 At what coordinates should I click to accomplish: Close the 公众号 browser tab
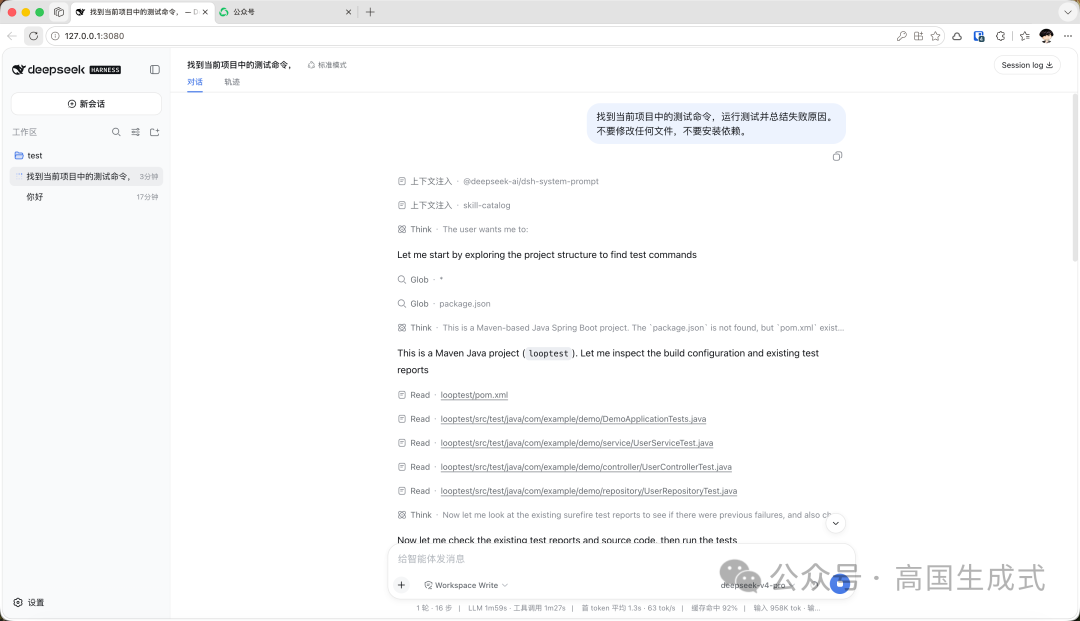[x=348, y=12]
